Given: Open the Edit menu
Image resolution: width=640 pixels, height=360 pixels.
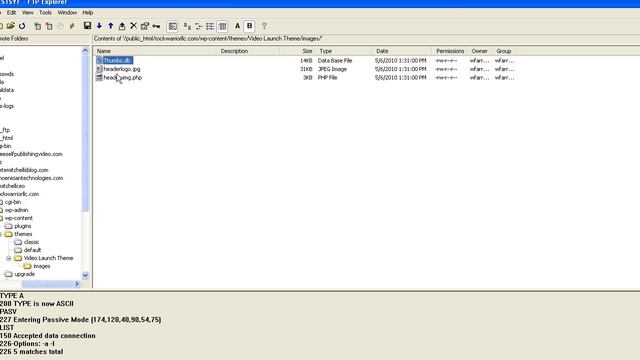Looking at the screenshot, I should (x=11, y=13).
